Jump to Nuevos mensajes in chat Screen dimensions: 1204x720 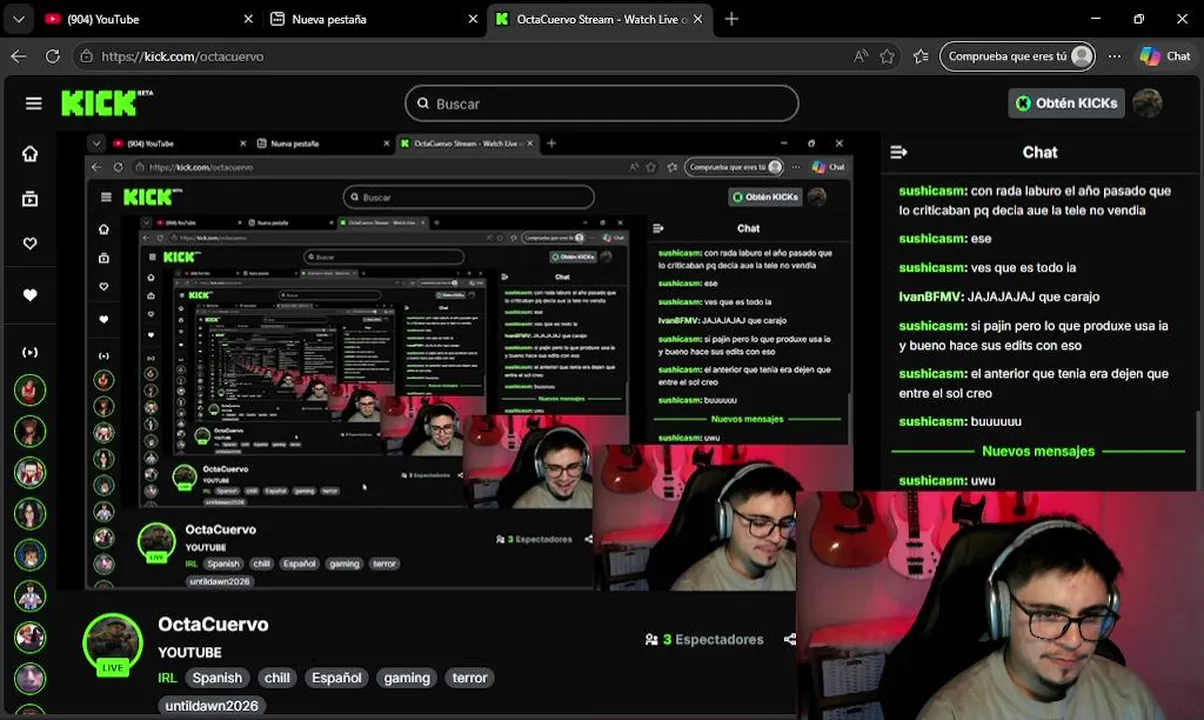point(1038,451)
